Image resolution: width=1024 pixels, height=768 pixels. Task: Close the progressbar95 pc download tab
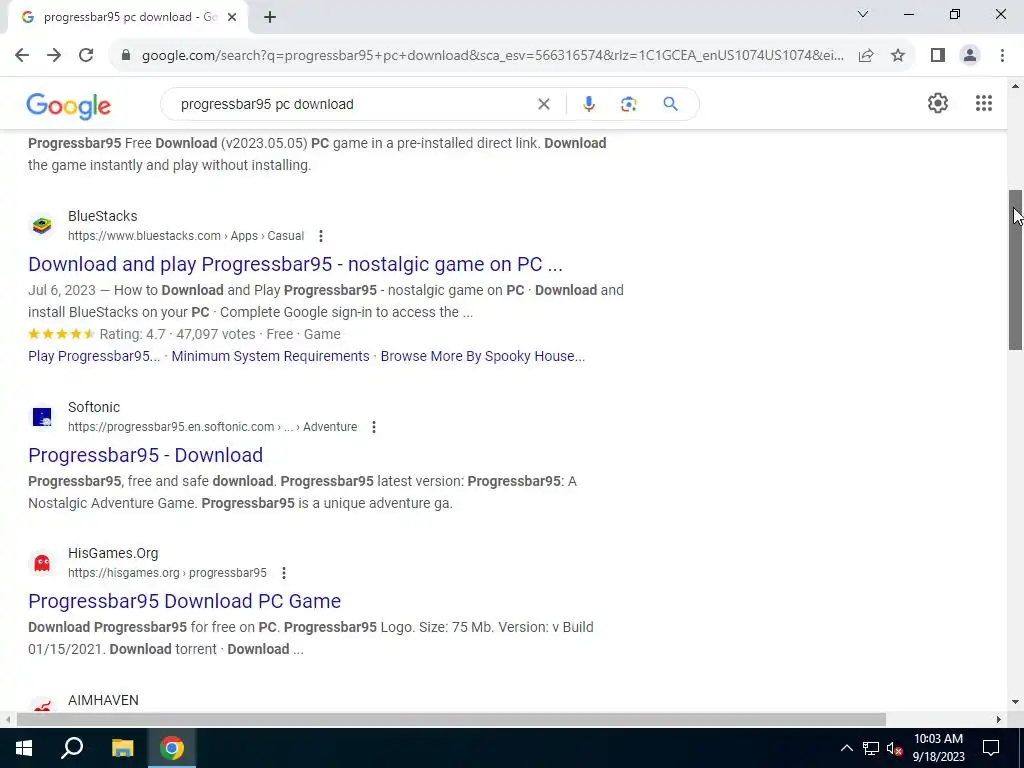(x=232, y=17)
